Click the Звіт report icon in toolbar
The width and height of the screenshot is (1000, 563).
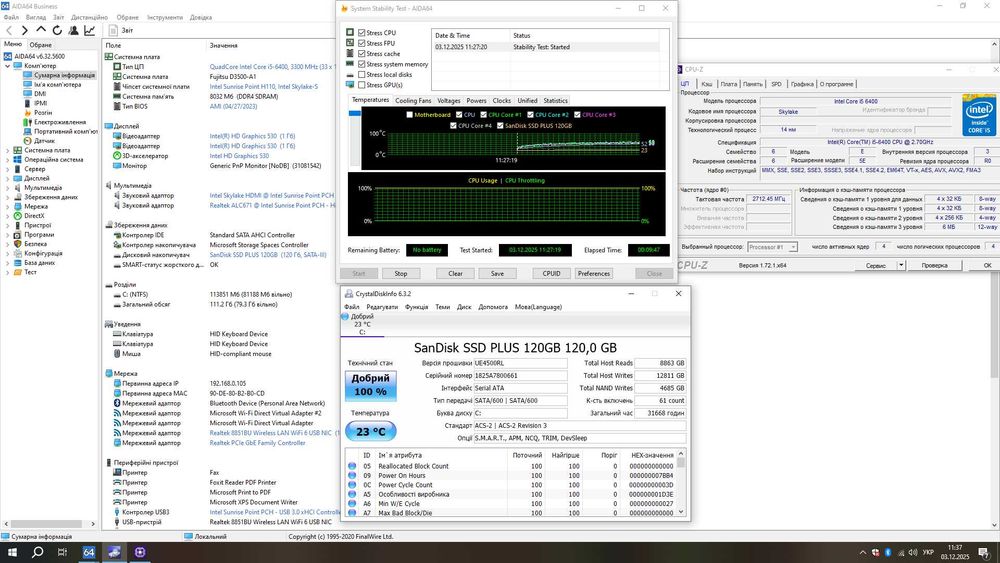(x=113, y=31)
